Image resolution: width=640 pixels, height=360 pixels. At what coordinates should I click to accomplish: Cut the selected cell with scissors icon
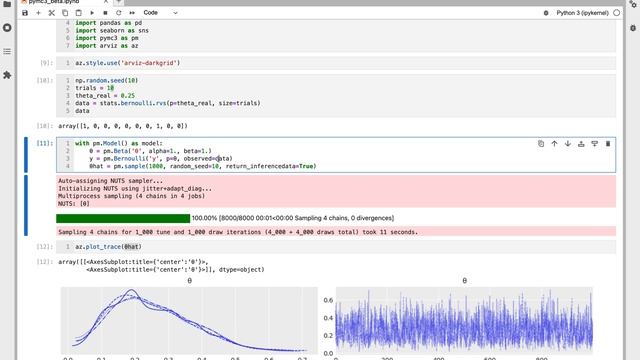coord(51,13)
